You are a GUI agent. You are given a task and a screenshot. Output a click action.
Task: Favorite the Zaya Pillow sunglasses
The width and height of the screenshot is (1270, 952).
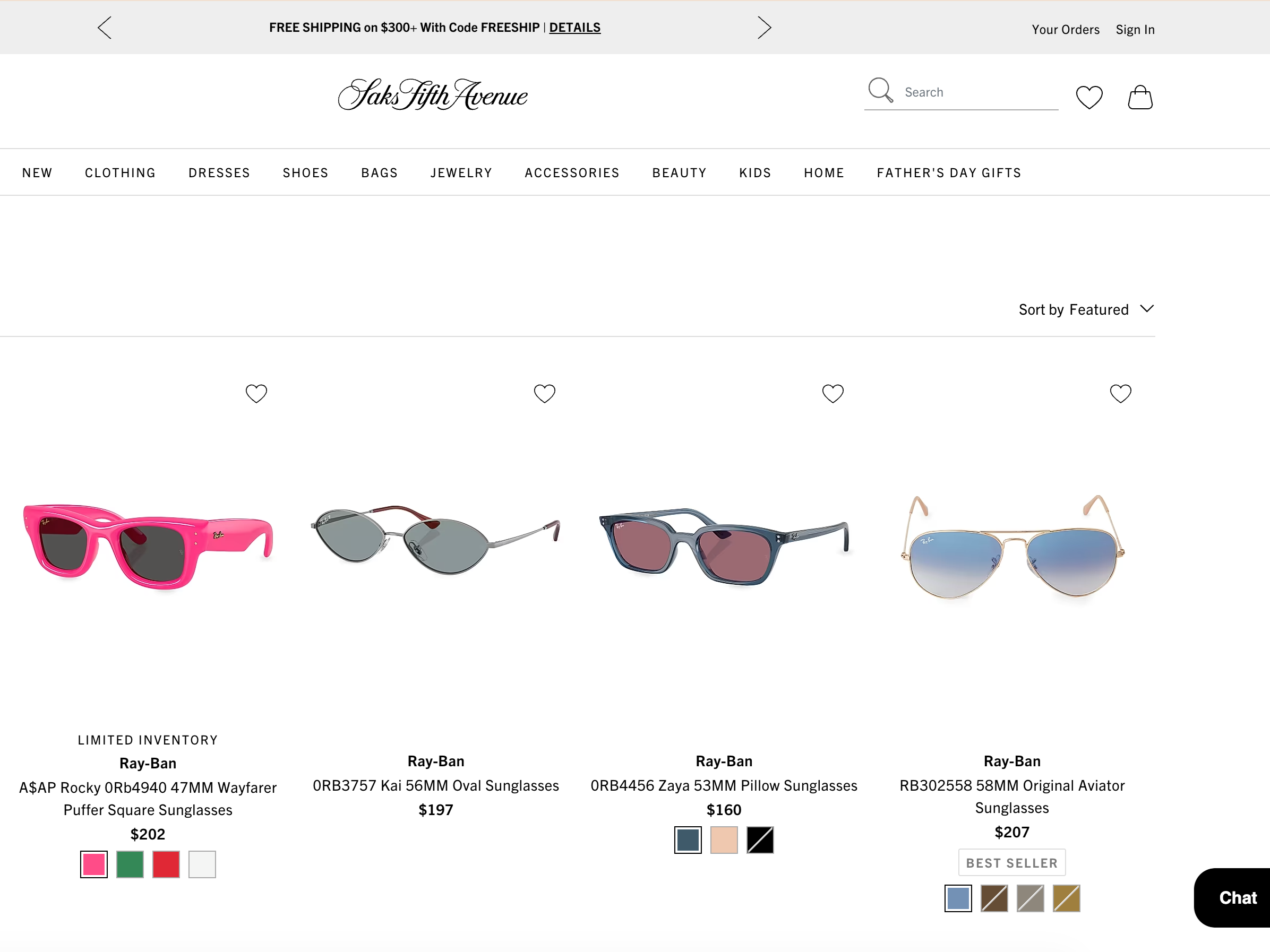click(x=833, y=394)
